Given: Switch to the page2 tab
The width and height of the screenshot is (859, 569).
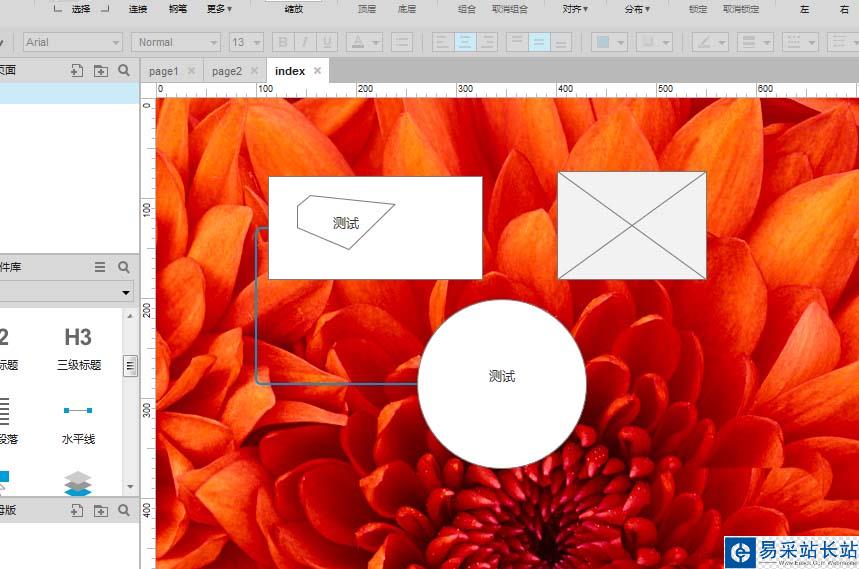Looking at the screenshot, I should point(227,71).
